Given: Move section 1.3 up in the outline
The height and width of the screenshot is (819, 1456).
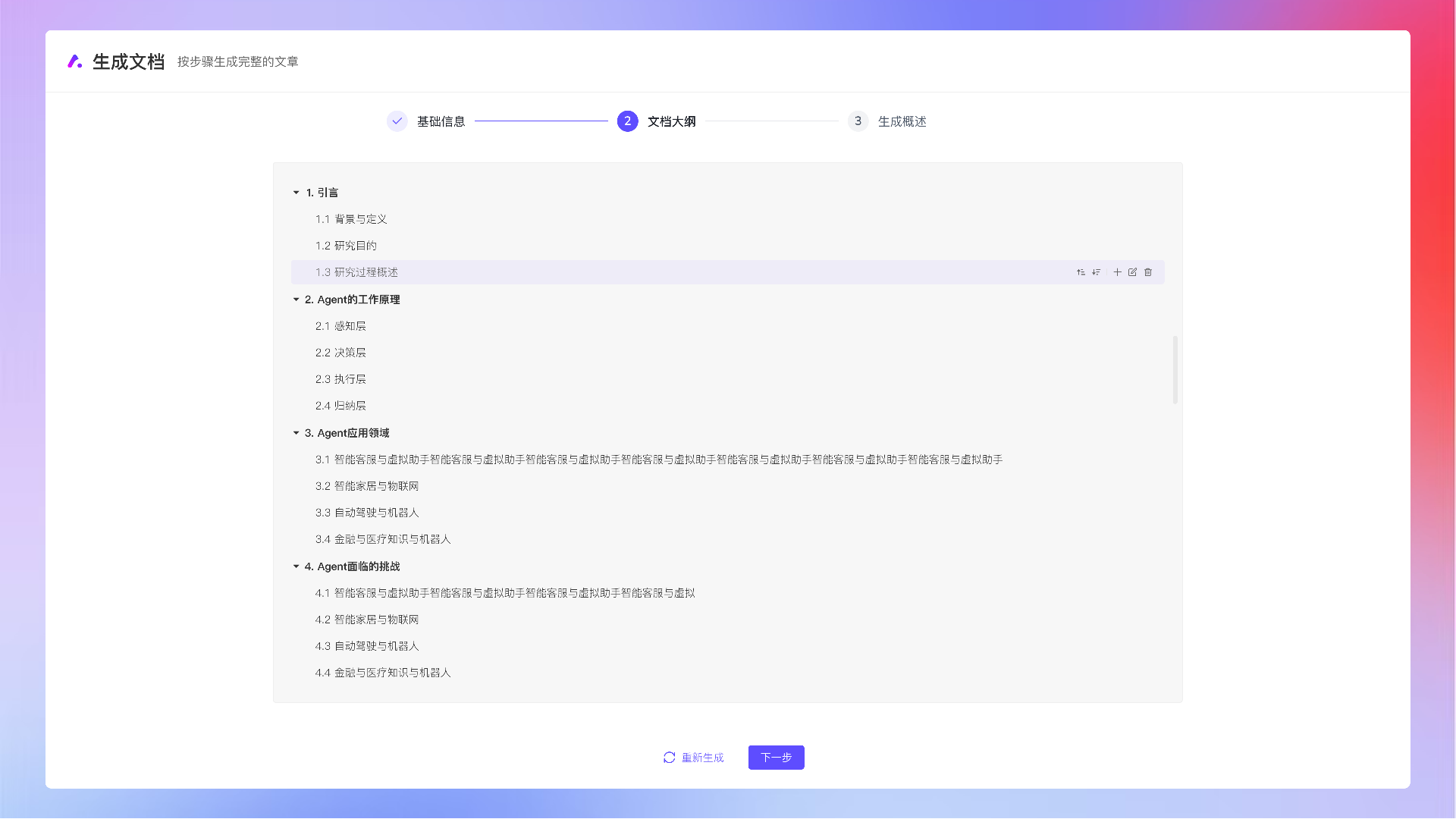Looking at the screenshot, I should (x=1081, y=272).
